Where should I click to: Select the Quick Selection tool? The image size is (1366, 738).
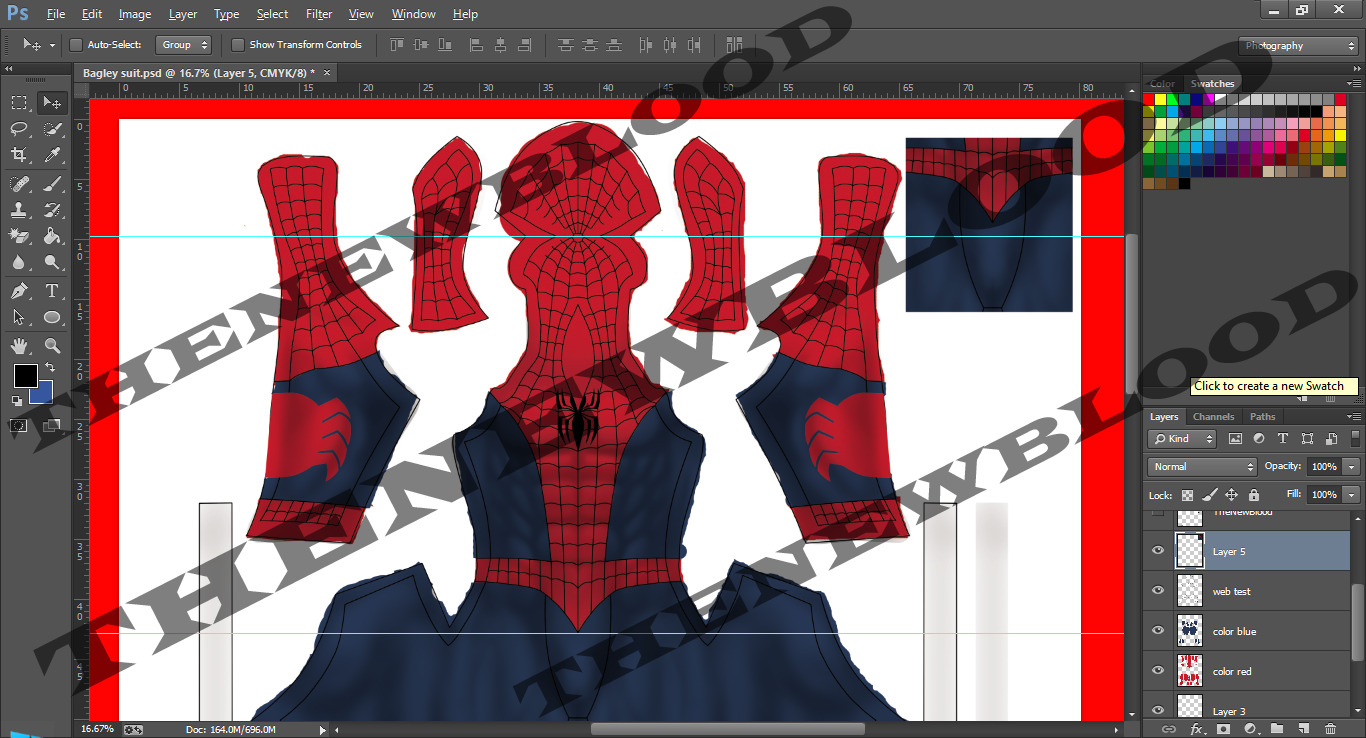pyautogui.click(x=52, y=128)
